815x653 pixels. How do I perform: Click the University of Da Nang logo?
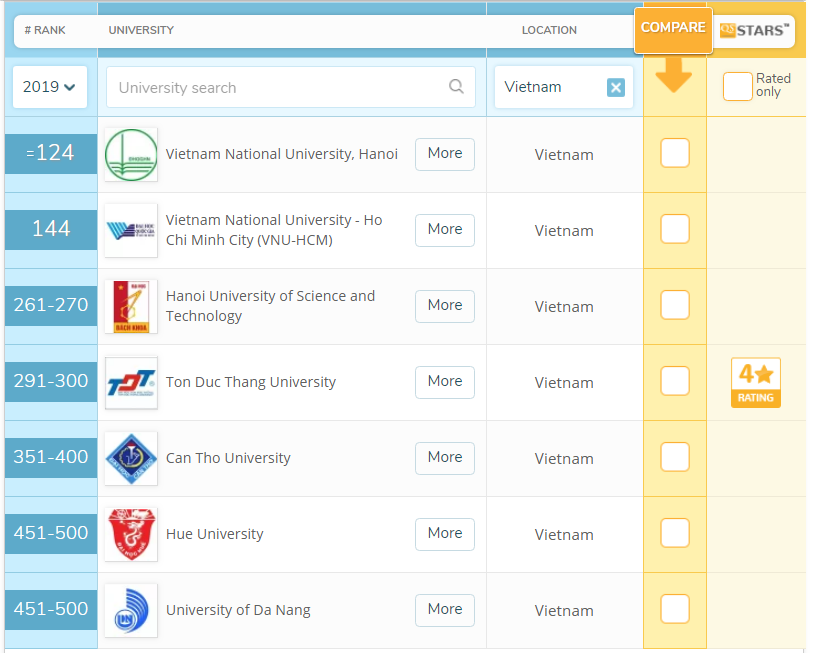tap(131, 610)
